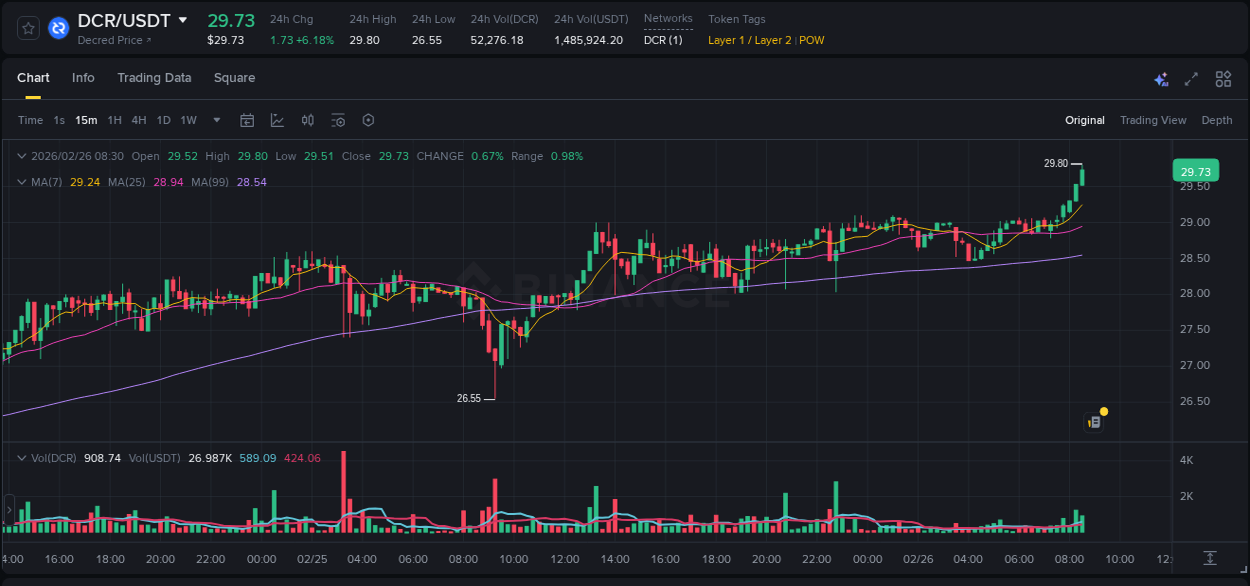Toggle the favorite star for DCR/USDT

coord(27,28)
